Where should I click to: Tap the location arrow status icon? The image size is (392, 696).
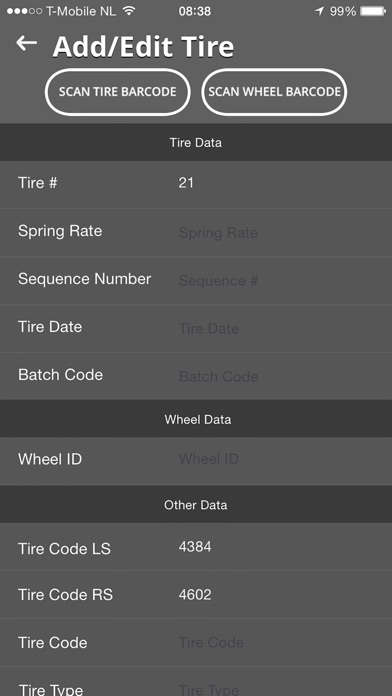point(319,11)
